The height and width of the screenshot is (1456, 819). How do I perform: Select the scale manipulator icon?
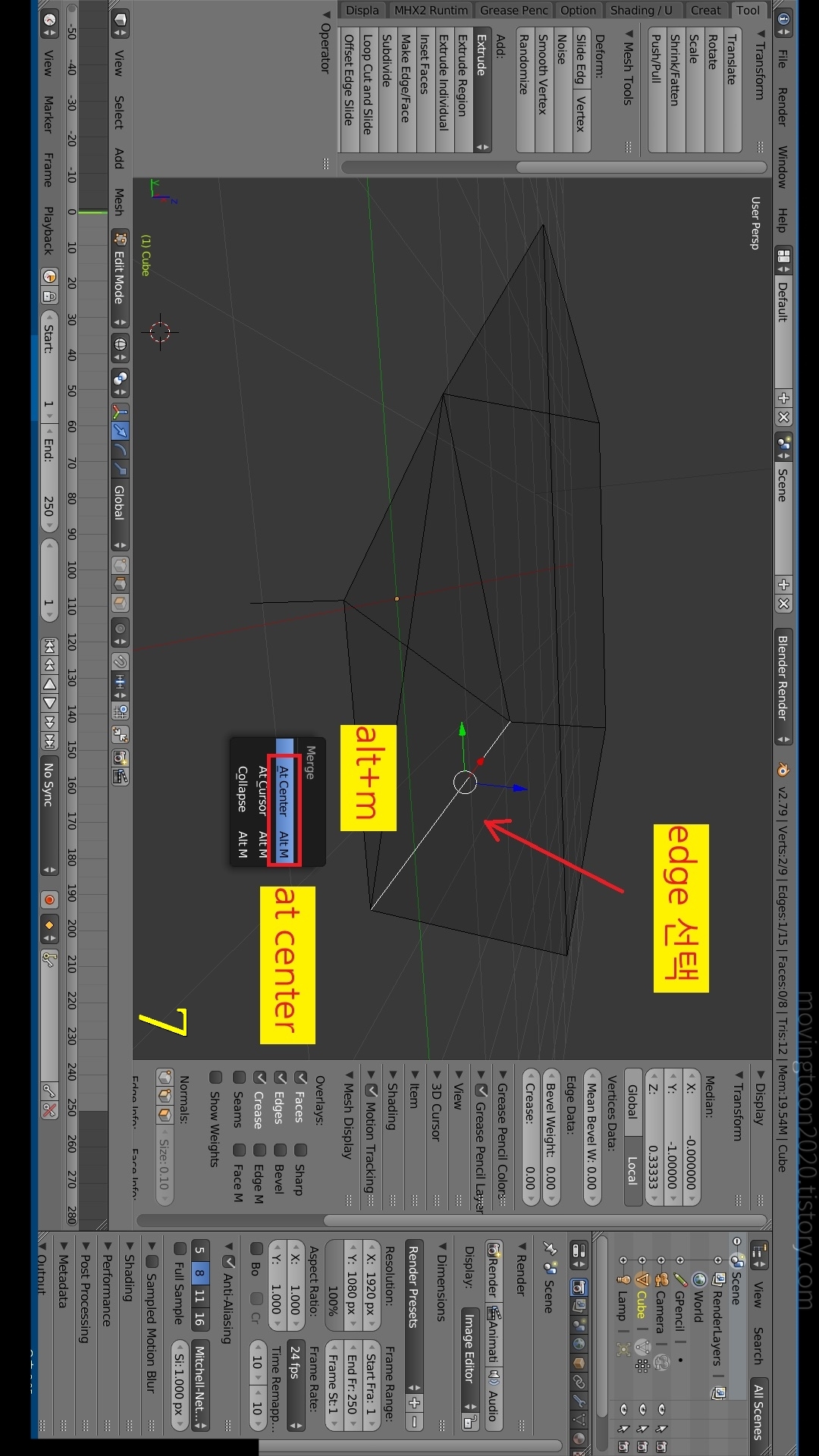click(120, 468)
